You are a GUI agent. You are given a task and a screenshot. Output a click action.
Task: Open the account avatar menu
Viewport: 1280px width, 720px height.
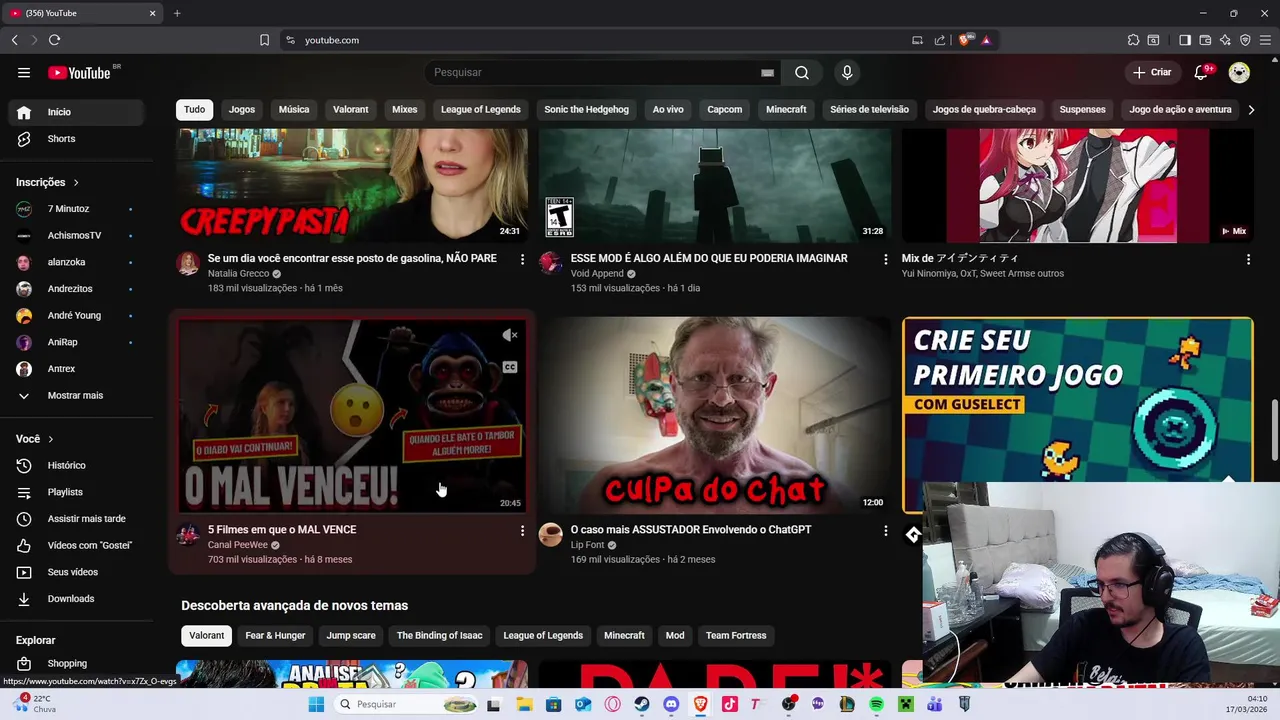coord(1239,72)
